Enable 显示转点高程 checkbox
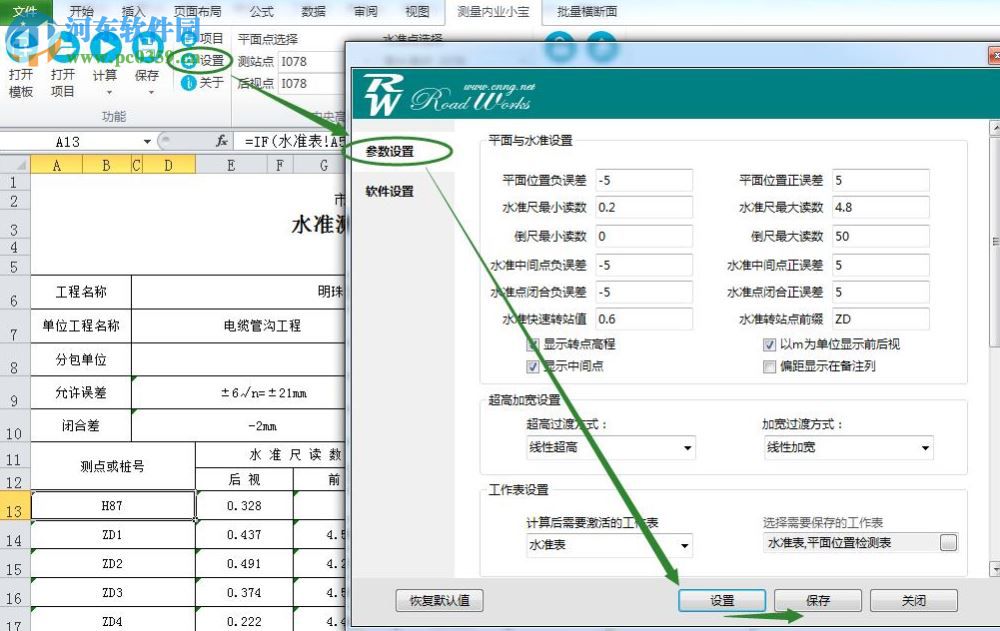 533,345
